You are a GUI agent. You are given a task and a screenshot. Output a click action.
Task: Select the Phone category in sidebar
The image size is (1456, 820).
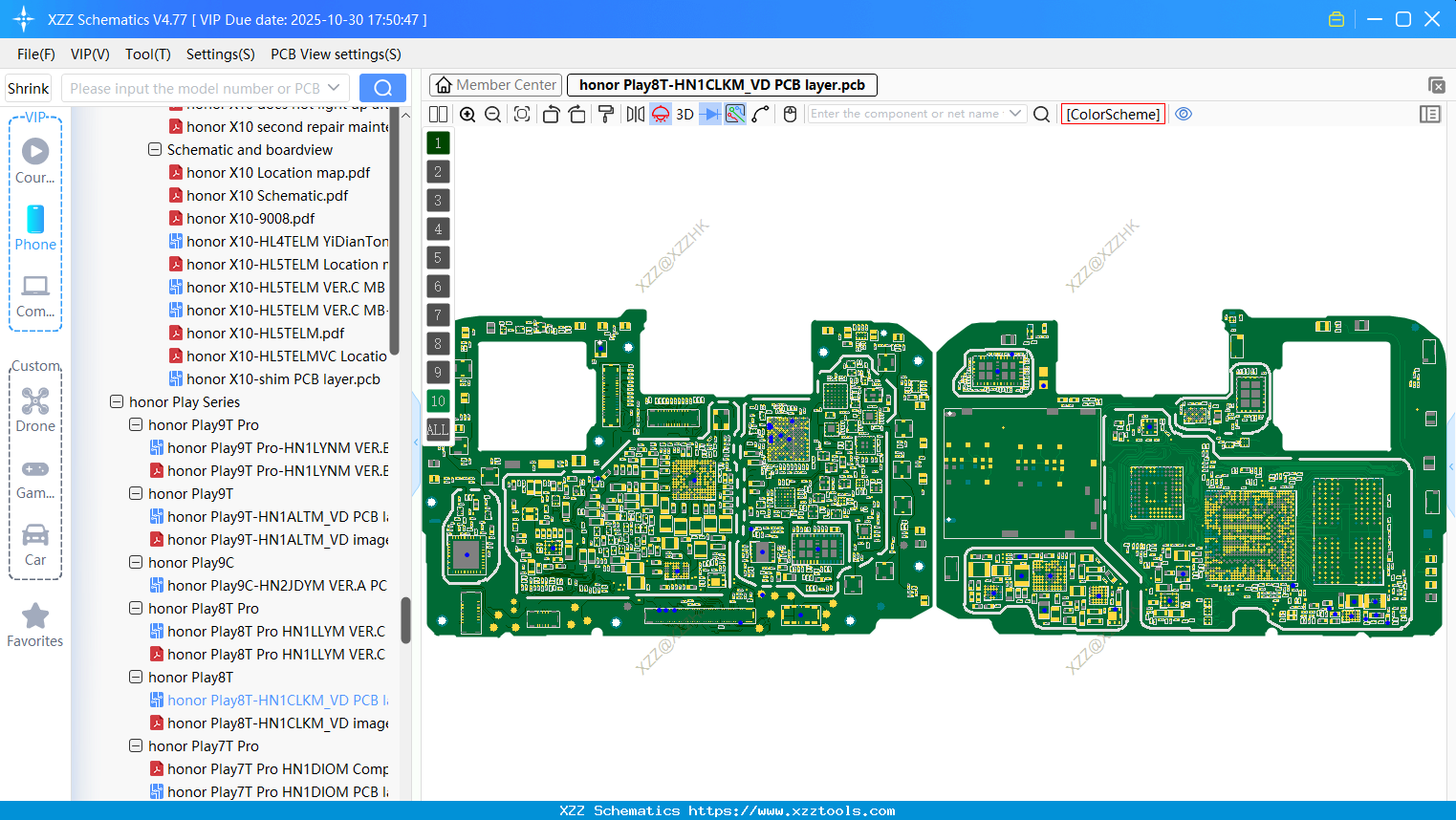coord(35,228)
